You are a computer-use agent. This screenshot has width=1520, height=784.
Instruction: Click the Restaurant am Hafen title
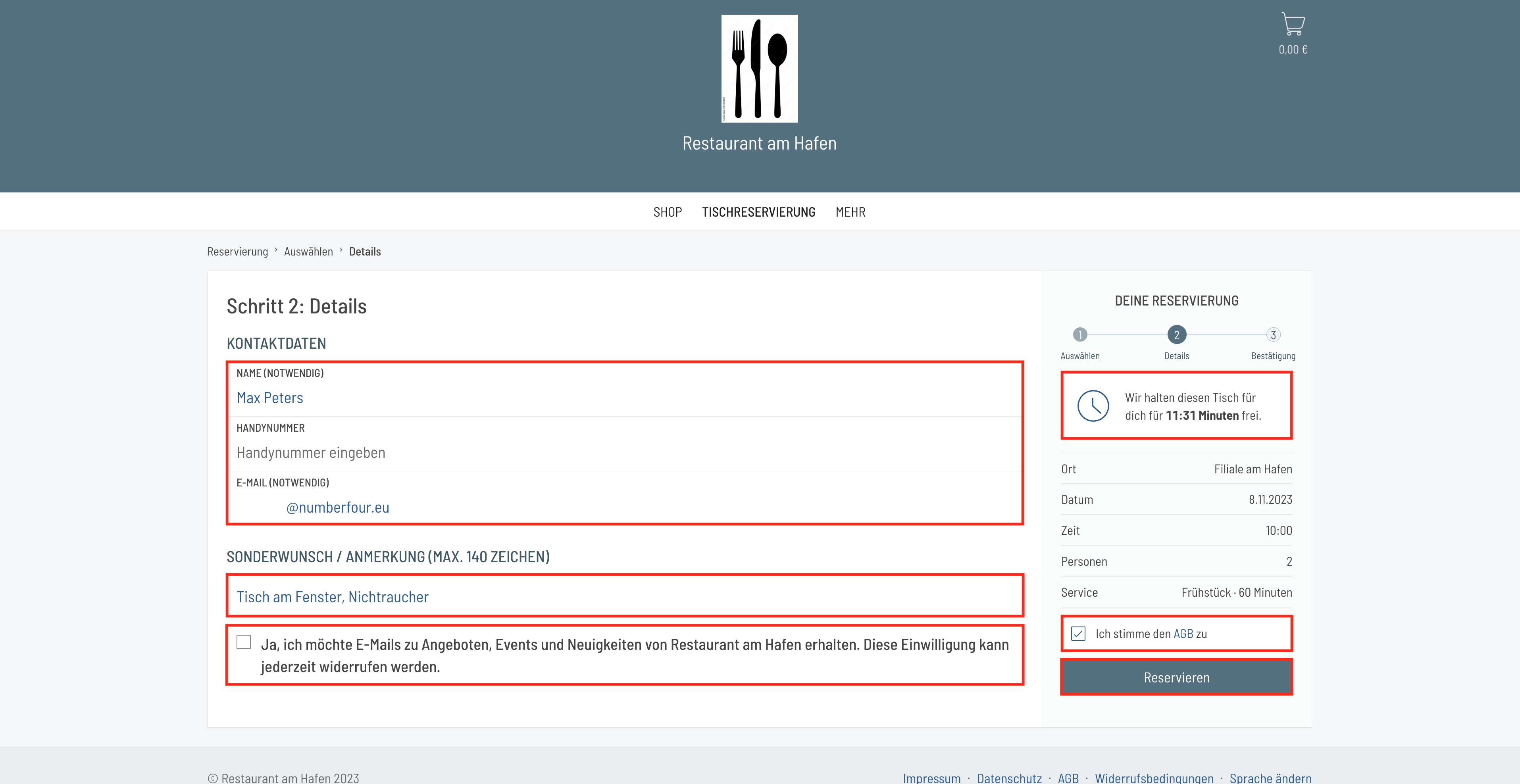click(760, 143)
